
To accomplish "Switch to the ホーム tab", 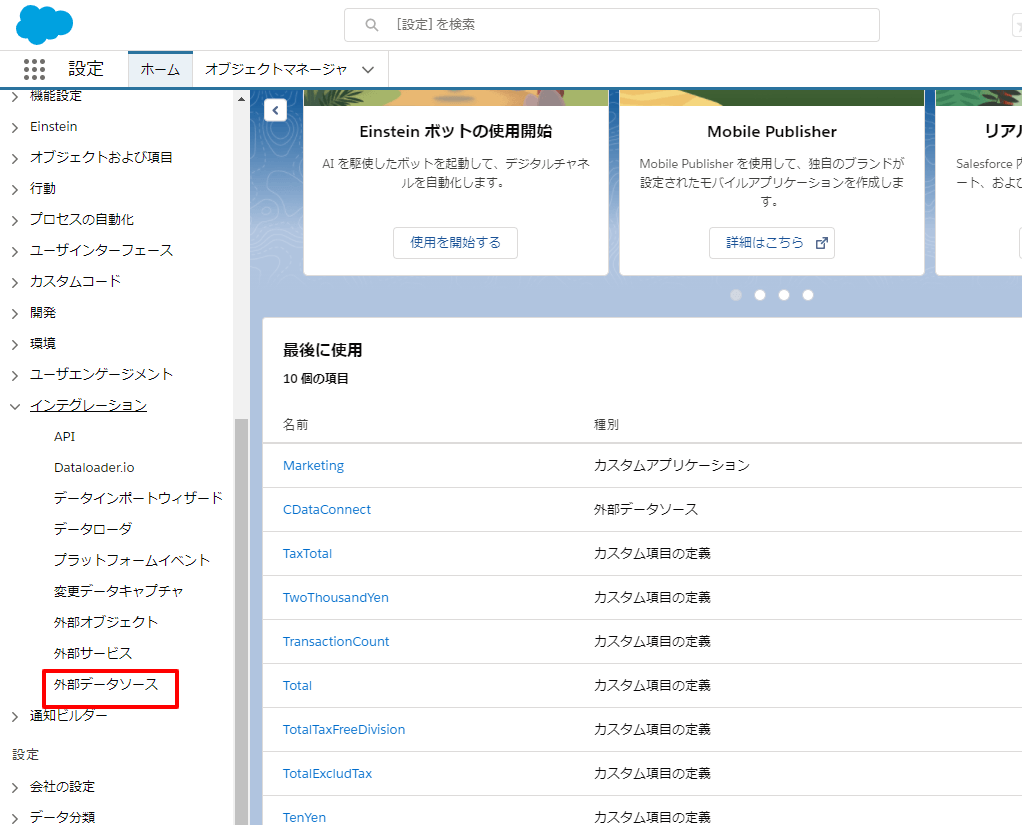I will [x=160, y=70].
